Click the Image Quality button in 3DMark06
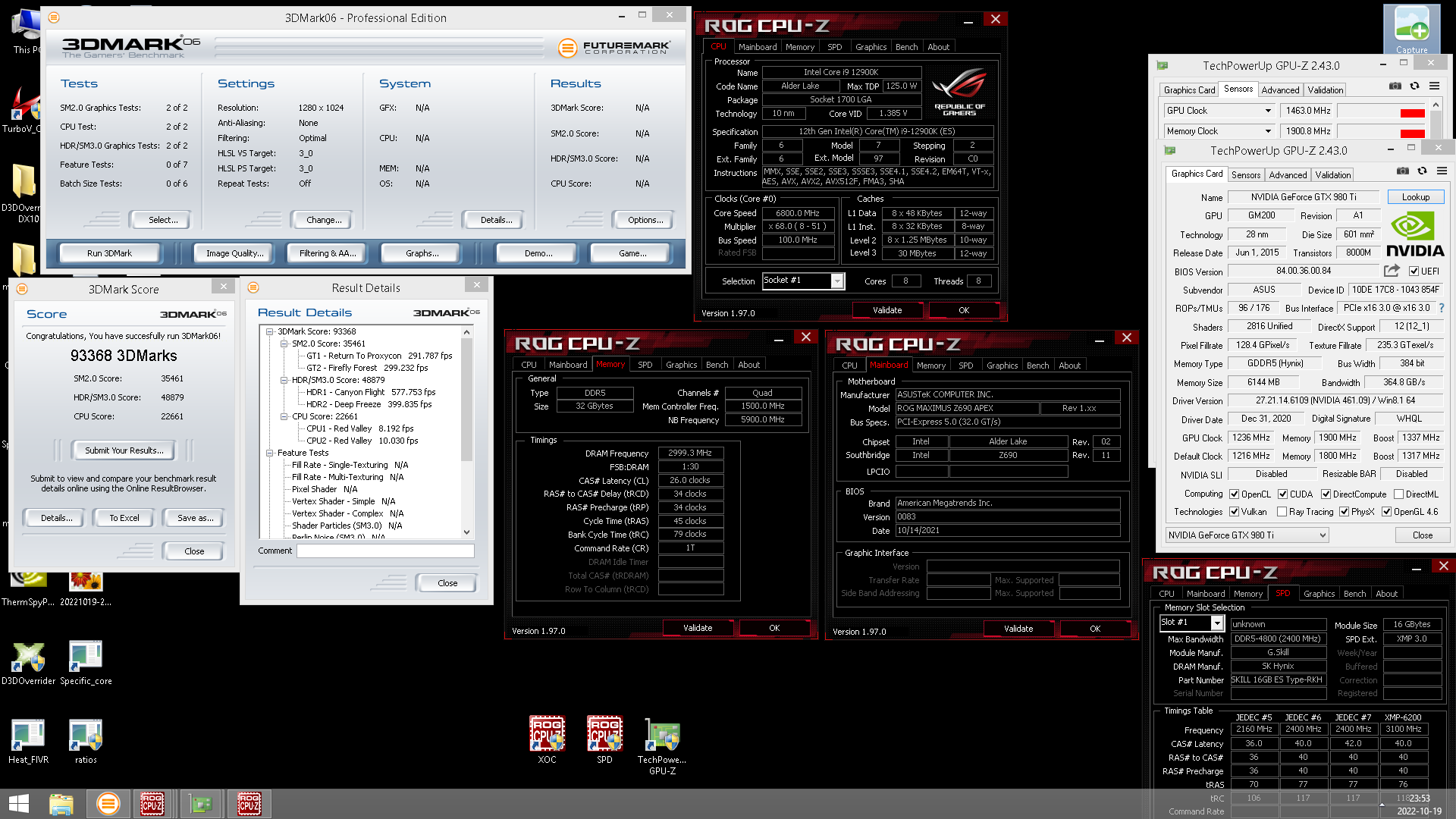 point(235,253)
